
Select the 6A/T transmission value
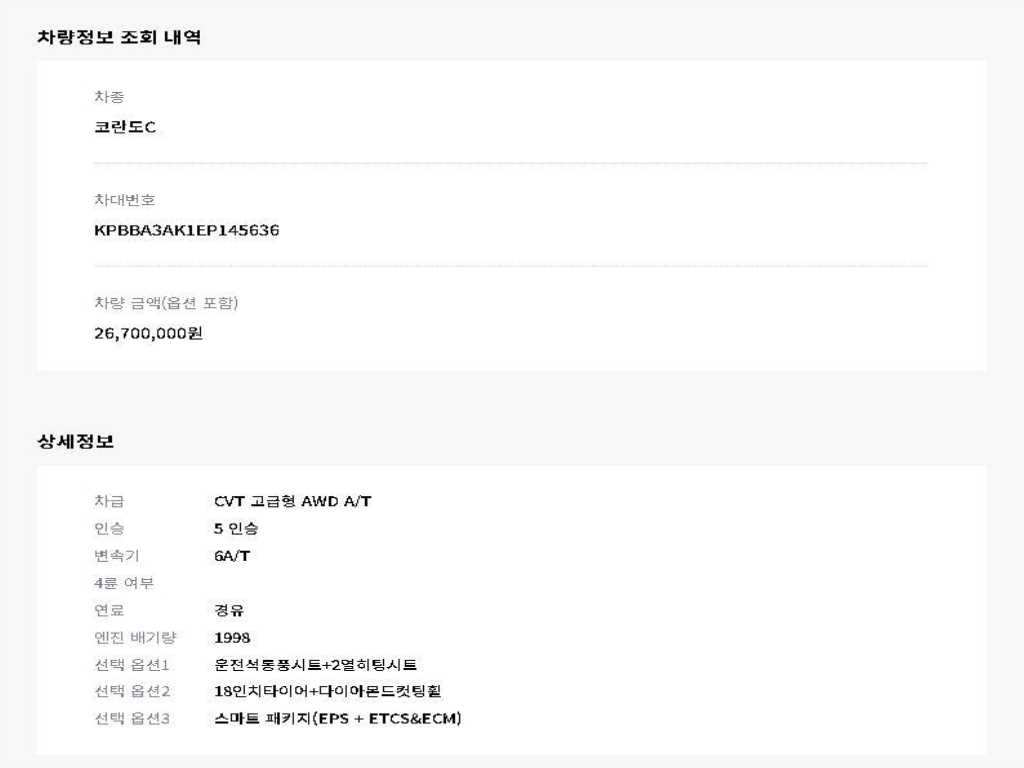[232, 556]
